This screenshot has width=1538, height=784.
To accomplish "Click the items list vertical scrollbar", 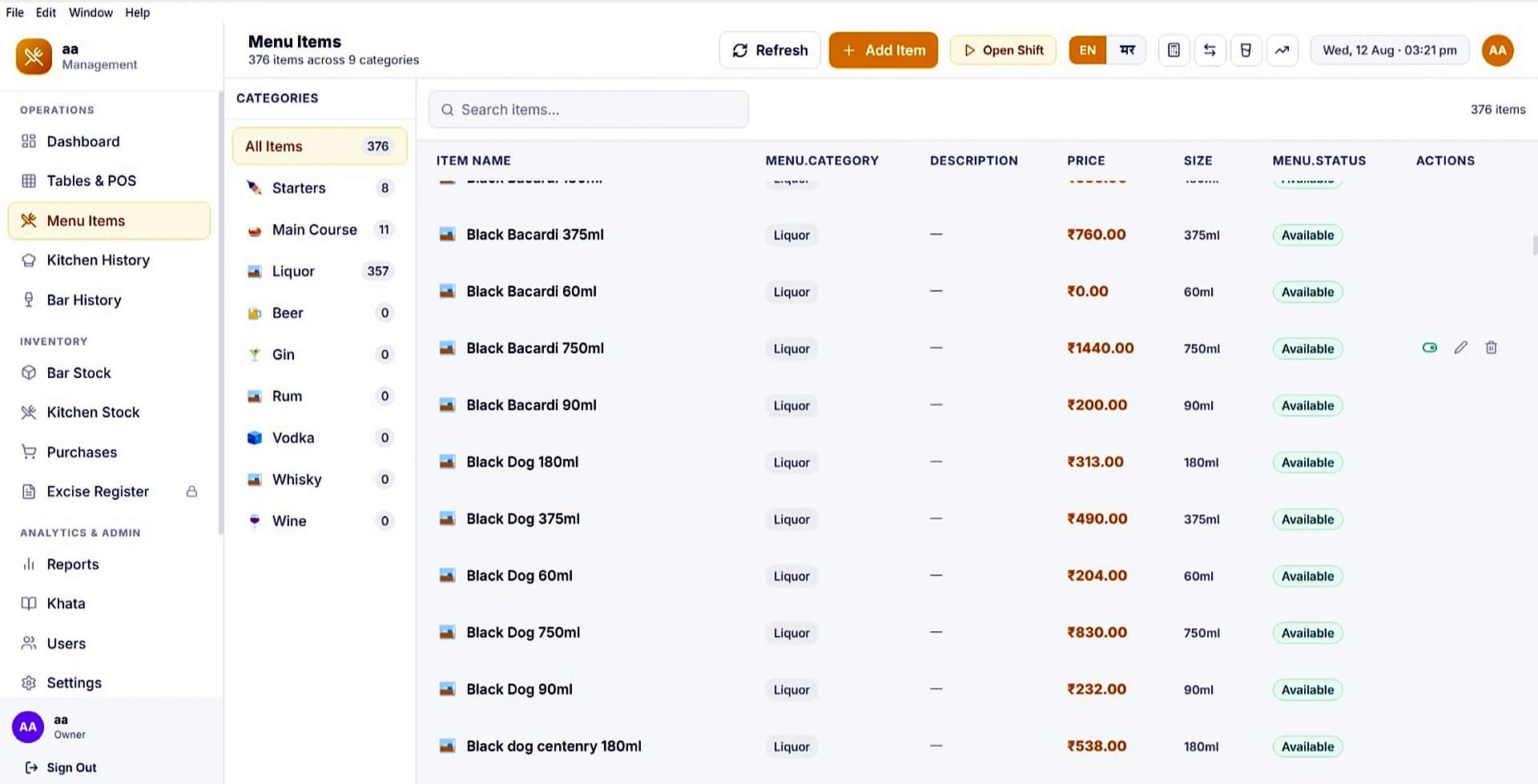I will click(x=1534, y=245).
